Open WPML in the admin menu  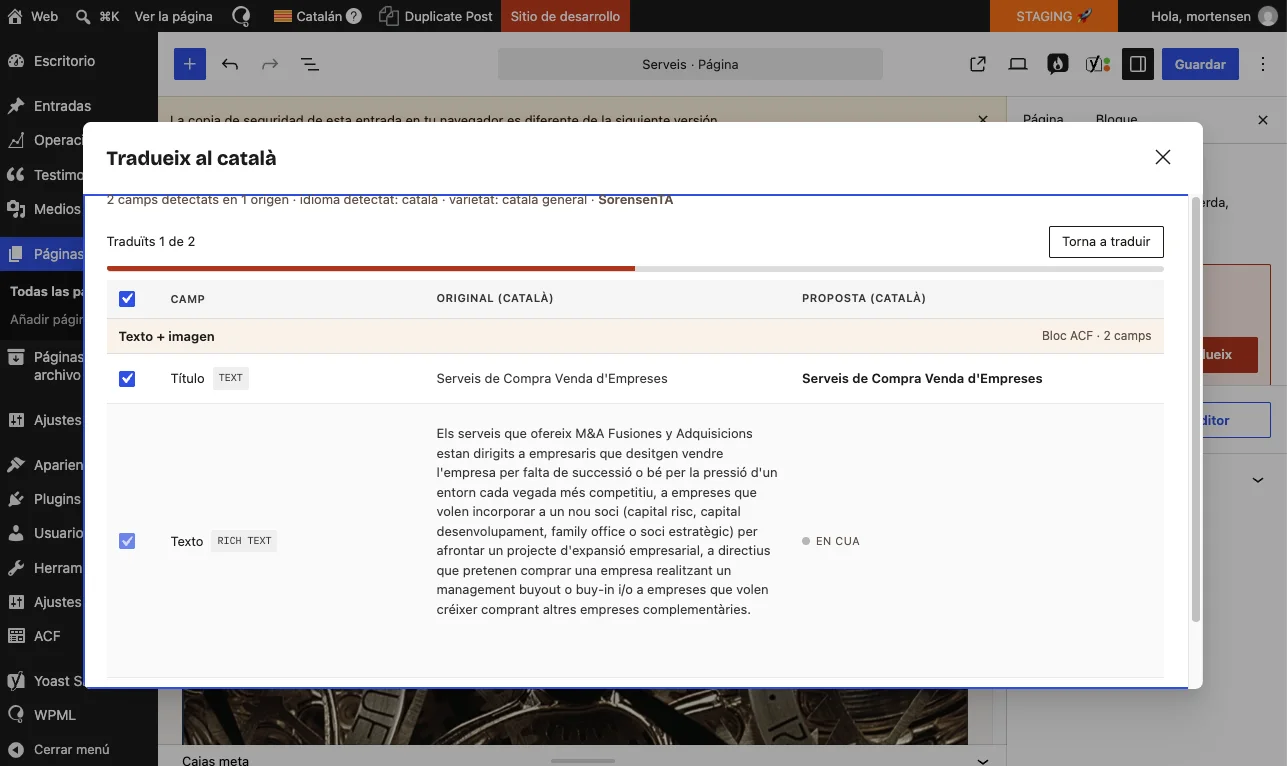54,715
